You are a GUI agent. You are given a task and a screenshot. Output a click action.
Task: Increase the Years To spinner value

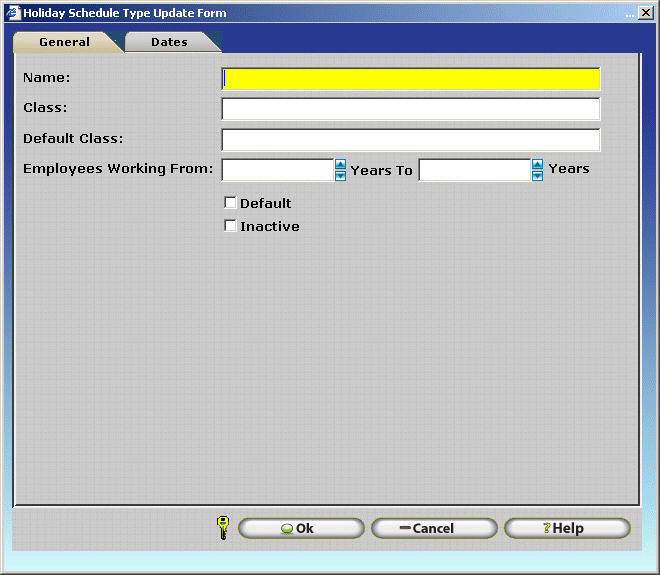point(537,165)
